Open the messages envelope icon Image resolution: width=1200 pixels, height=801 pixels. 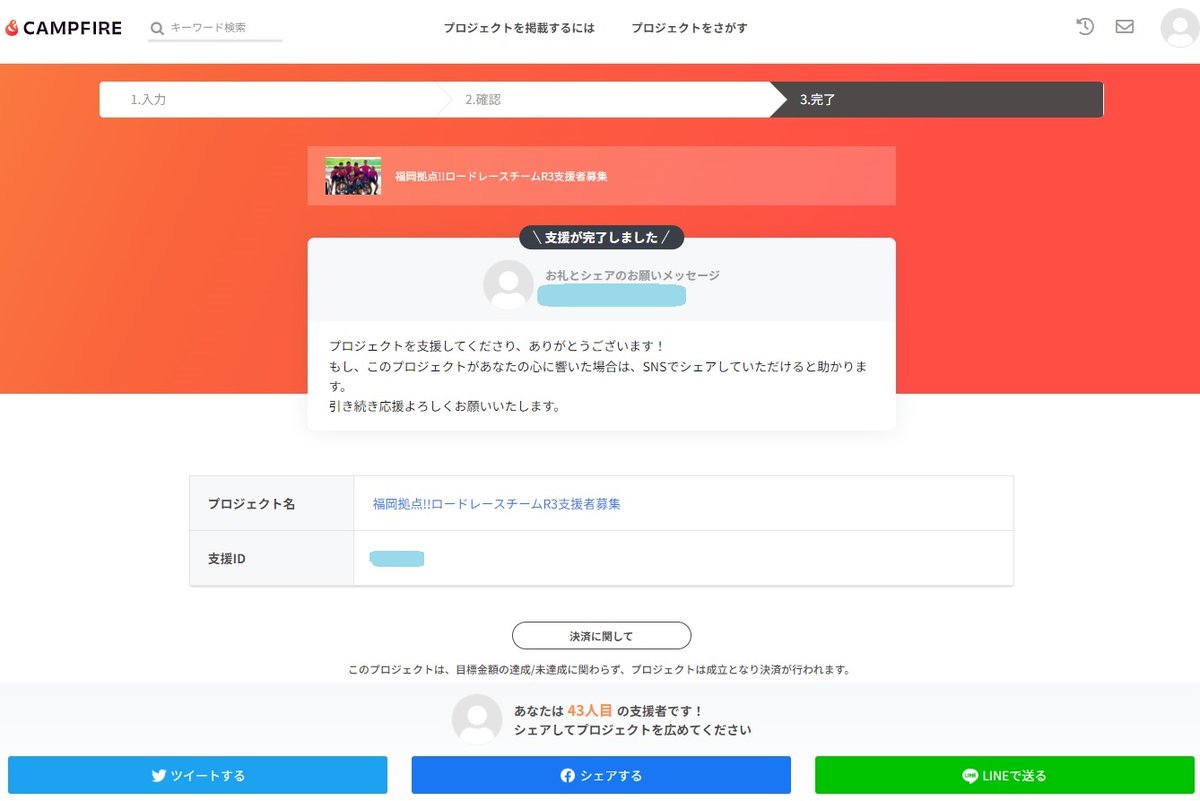tap(1125, 27)
